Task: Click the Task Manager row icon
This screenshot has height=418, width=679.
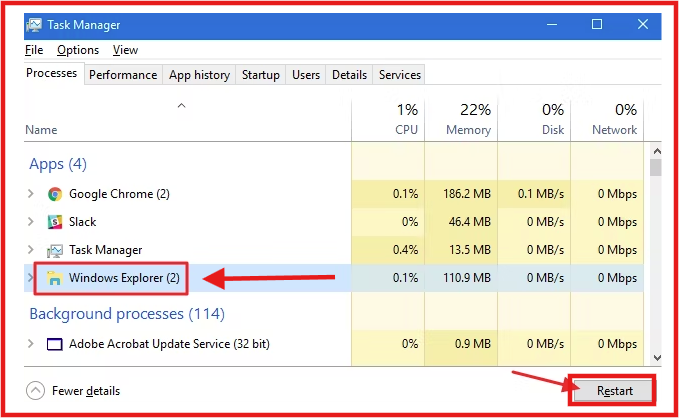Action: (x=55, y=250)
